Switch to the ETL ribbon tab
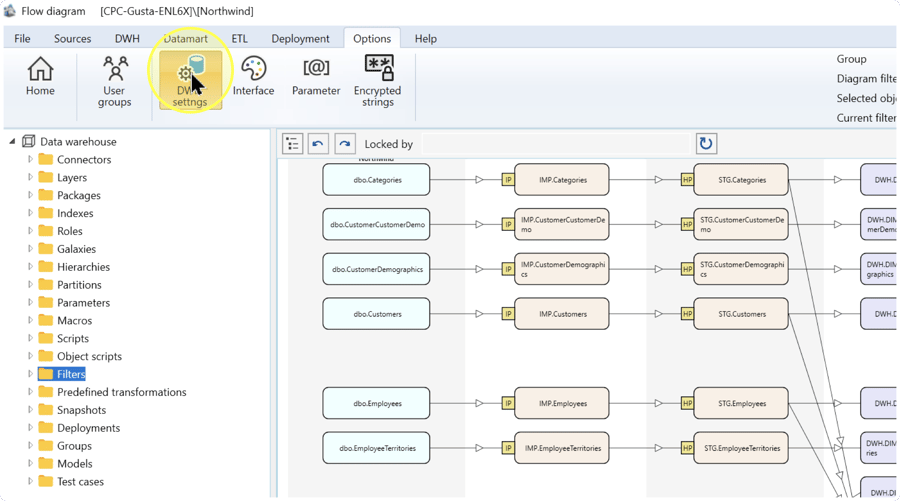 point(239,38)
